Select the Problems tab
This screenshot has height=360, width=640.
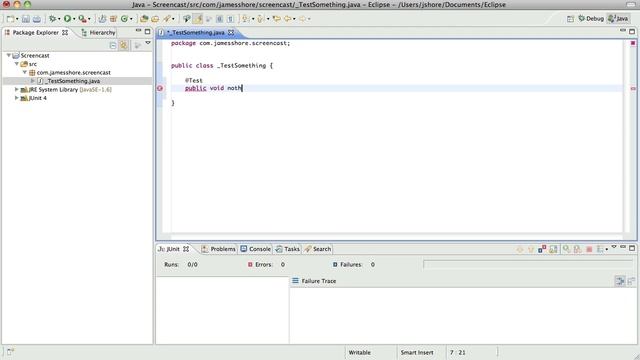[x=219, y=249]
